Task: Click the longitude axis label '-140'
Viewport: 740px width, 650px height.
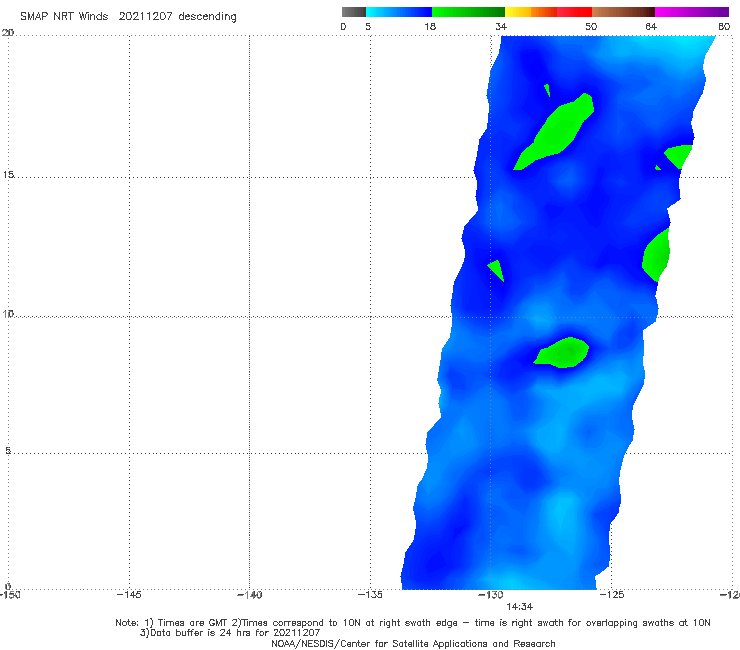Action: point(249,595)
